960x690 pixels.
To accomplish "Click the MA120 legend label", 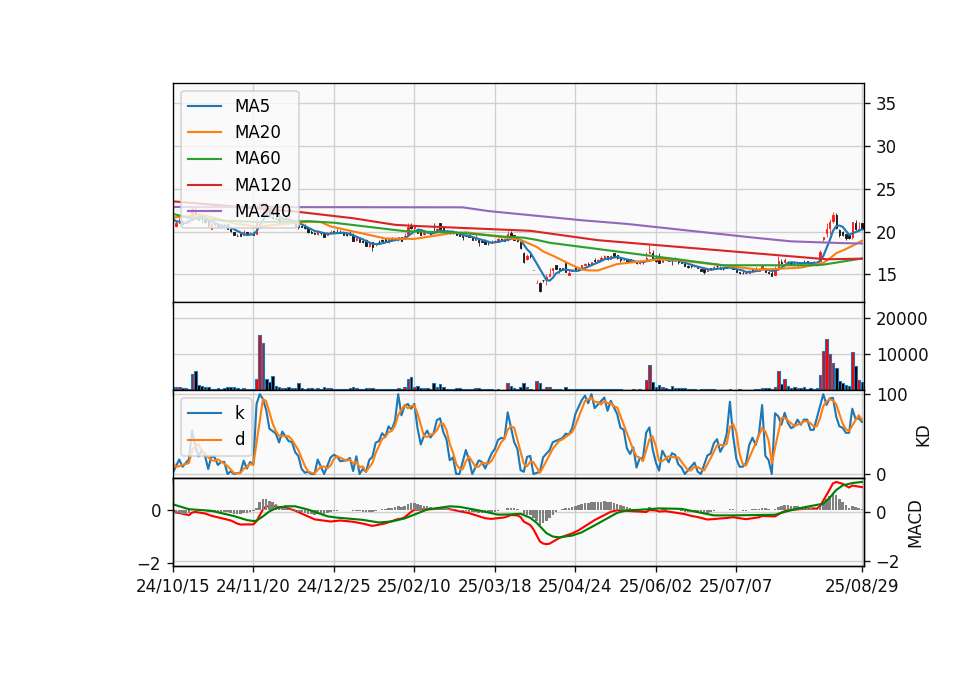I will 263,185.
